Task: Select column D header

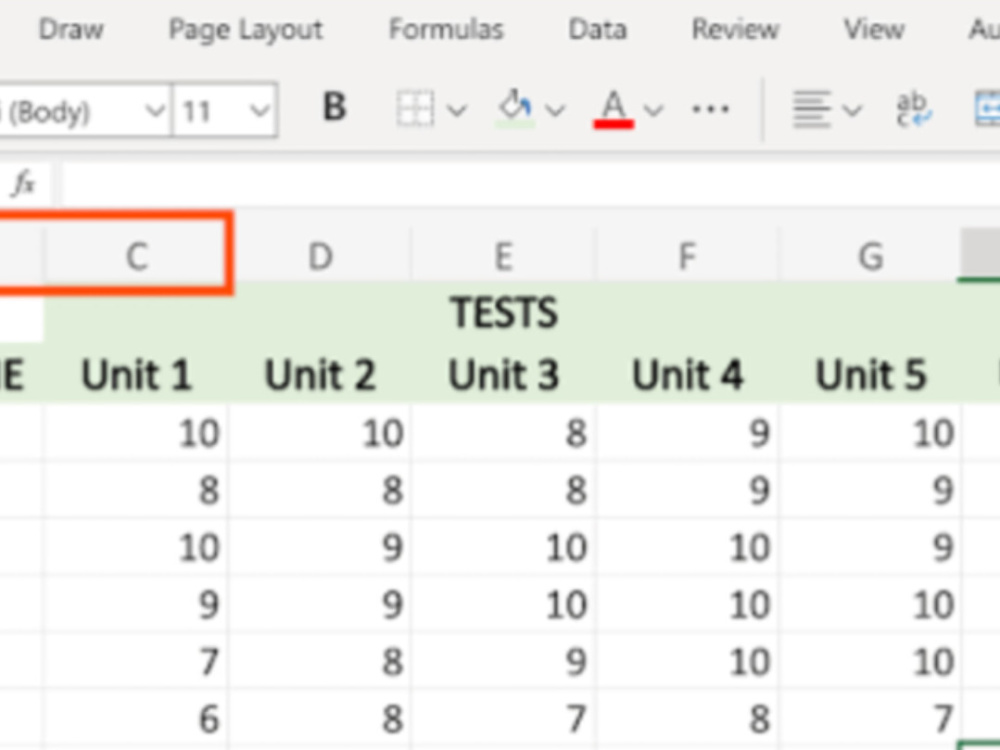Action: (x=320, y=256)
